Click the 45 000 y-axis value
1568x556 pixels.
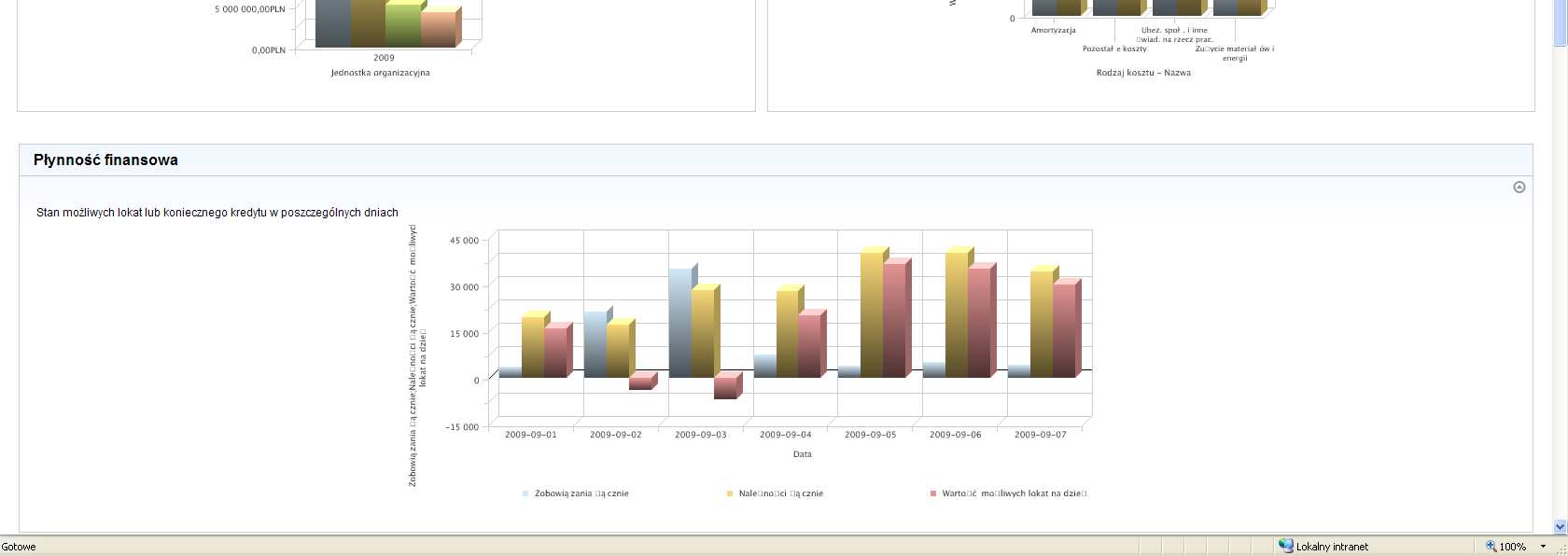(x=464, y=241)
